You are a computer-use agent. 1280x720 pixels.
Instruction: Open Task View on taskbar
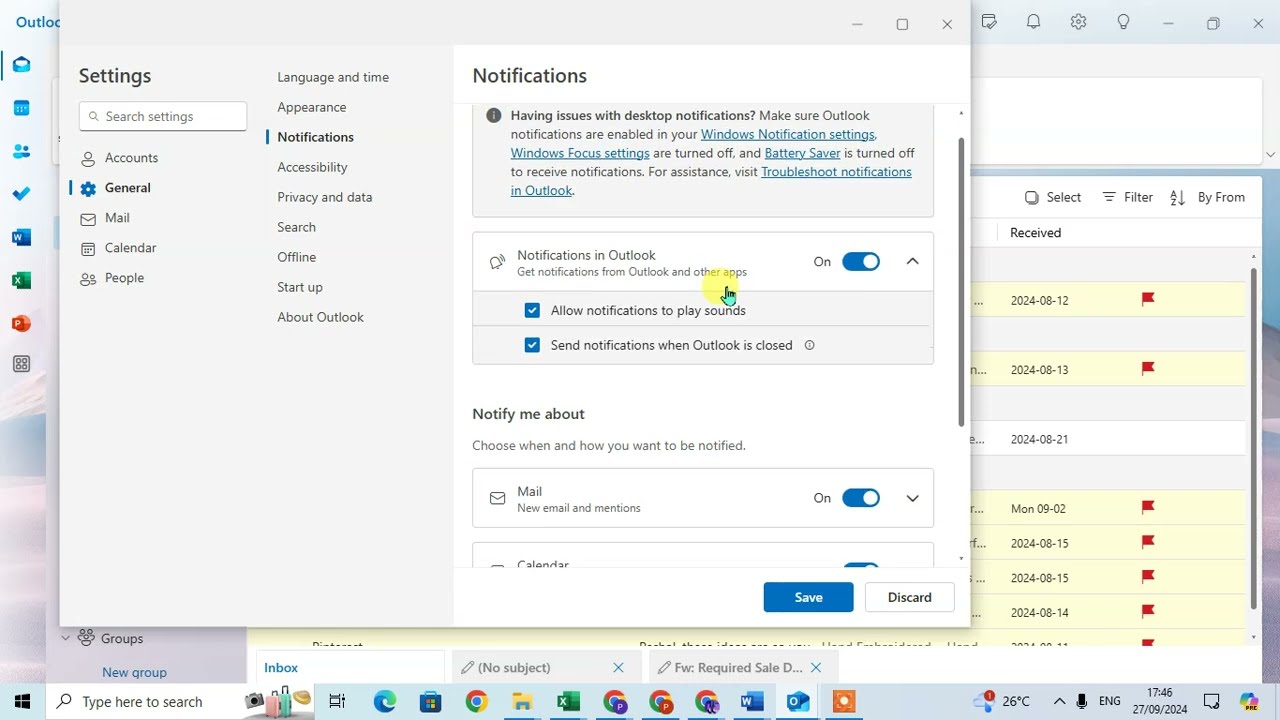click(x=337, y=702)
